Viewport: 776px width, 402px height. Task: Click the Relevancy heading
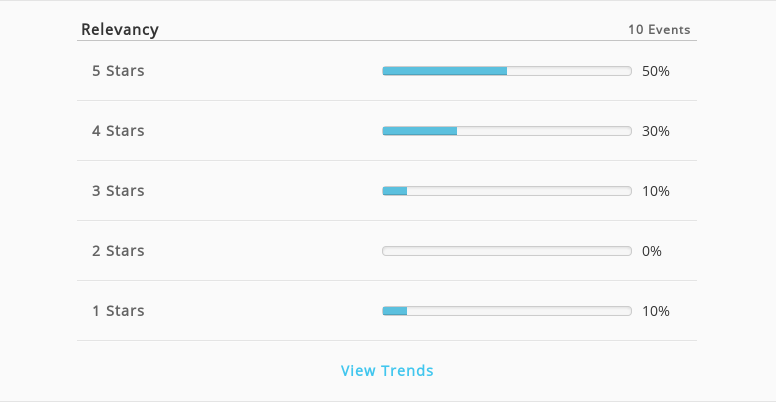120,29
